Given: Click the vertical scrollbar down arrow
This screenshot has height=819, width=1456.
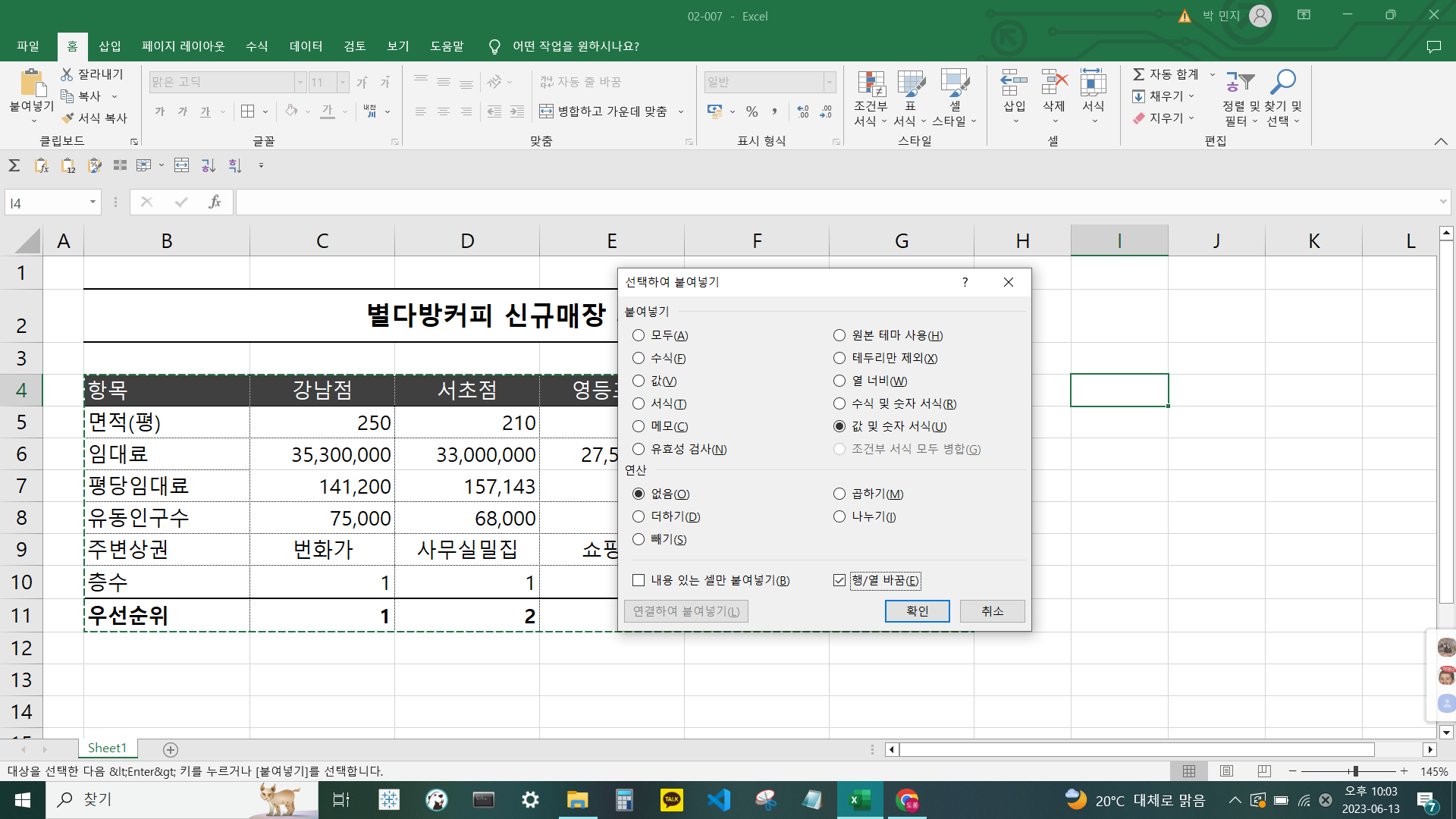Looking at the screenshot, I should point(1446,733).
